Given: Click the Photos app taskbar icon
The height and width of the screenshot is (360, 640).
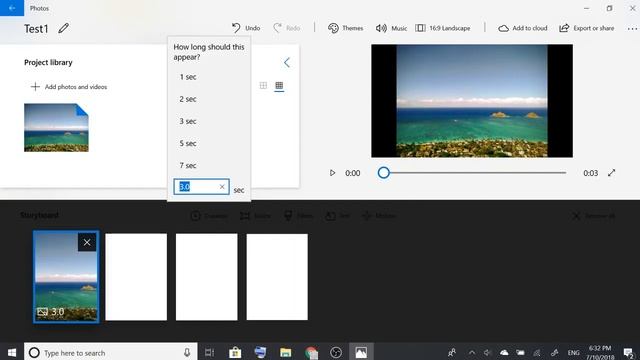Looking at the screenshot, I should [361, 352].
